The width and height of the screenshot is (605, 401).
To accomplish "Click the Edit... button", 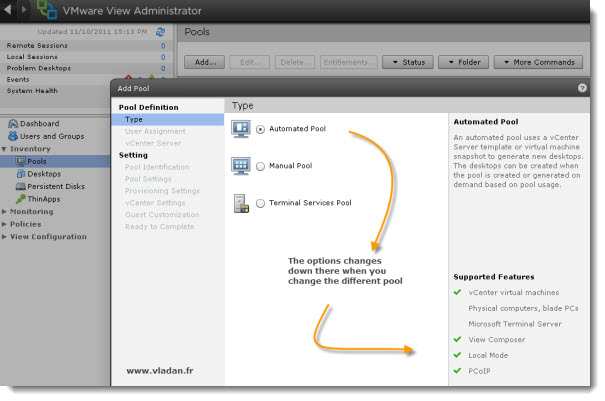I will pos(250,62).
